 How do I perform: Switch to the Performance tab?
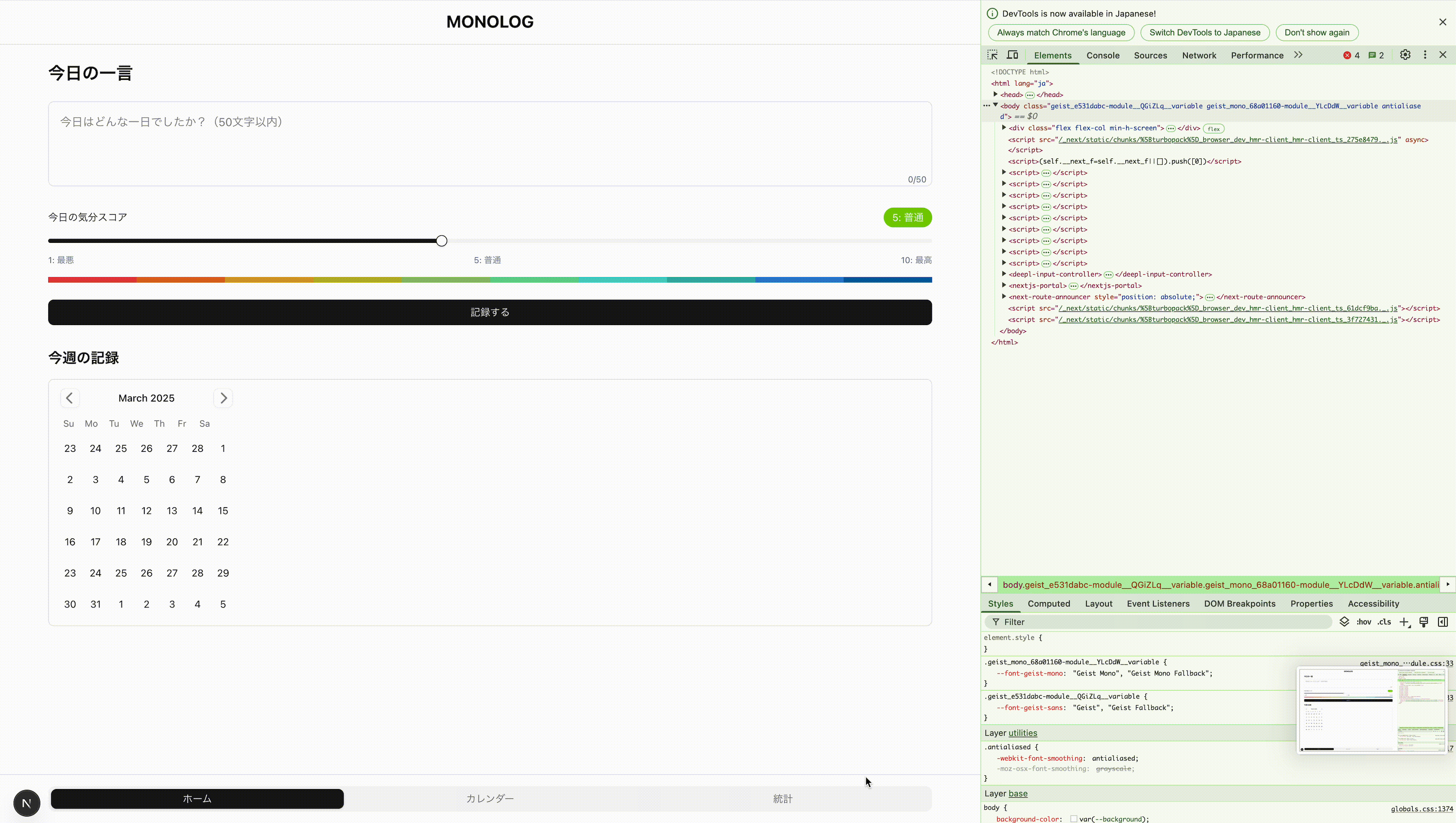[1257, 55]
